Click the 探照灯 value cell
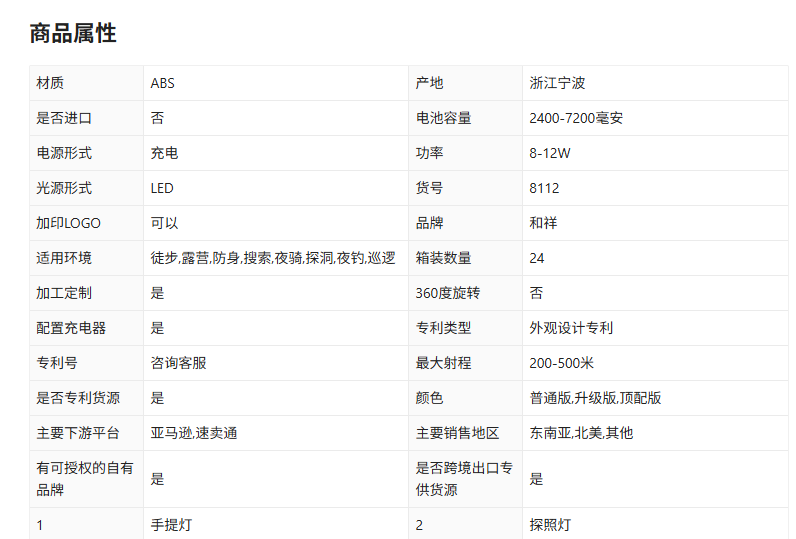796x539 pixels. (x=550, y=525)
